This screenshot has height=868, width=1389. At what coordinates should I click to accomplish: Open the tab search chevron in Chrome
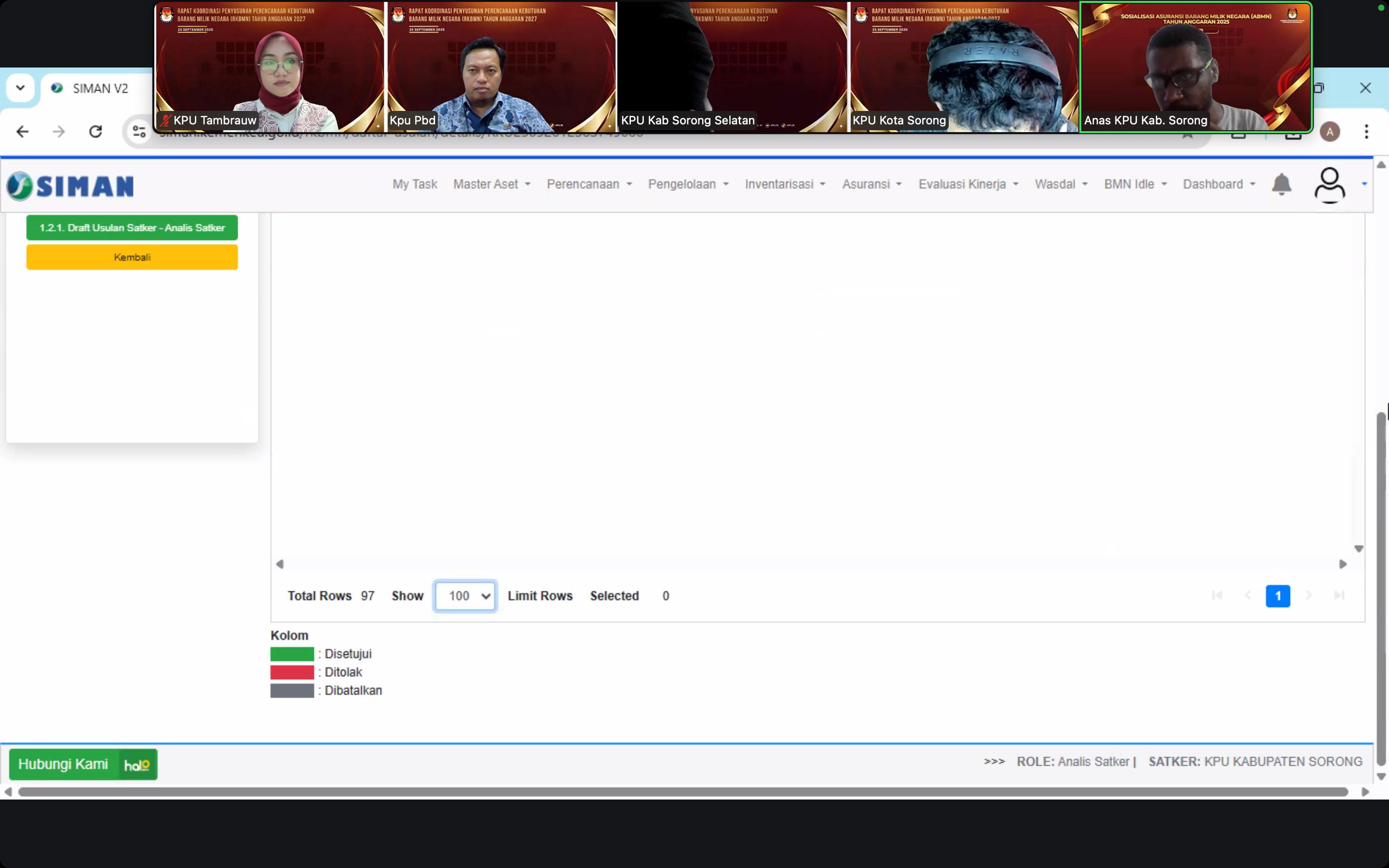tap(20, 88)
